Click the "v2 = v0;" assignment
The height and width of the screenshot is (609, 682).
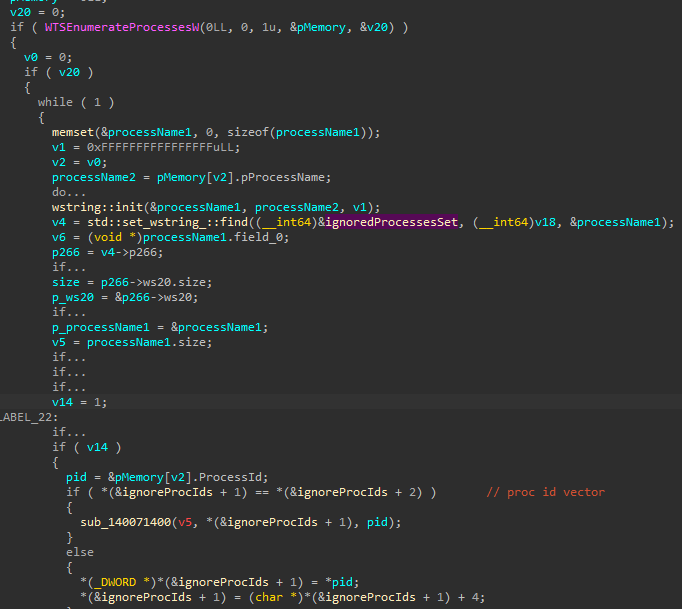pos(79,162)
